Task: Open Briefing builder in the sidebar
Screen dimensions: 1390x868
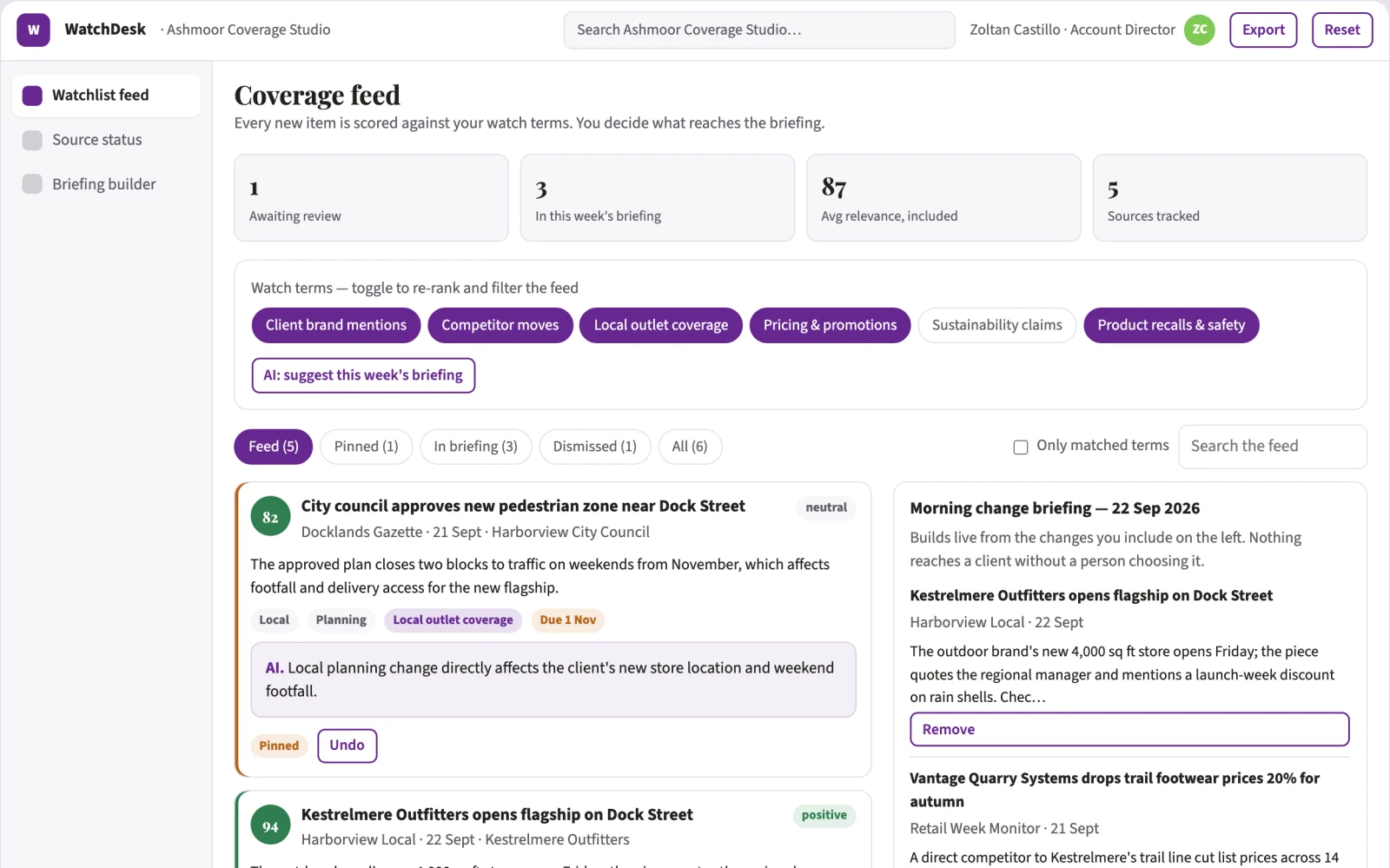Action: coord(106,184)
